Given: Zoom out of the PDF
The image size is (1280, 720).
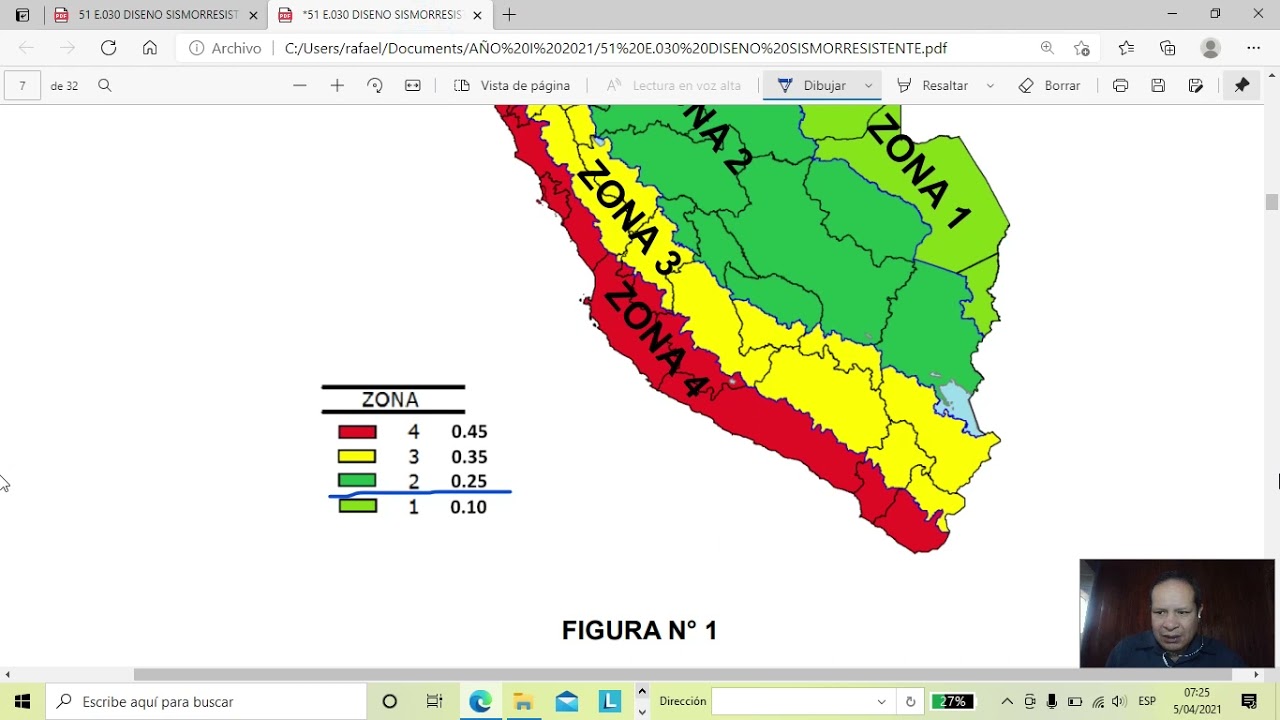Looking at the screenshot, I should (299, 86).
